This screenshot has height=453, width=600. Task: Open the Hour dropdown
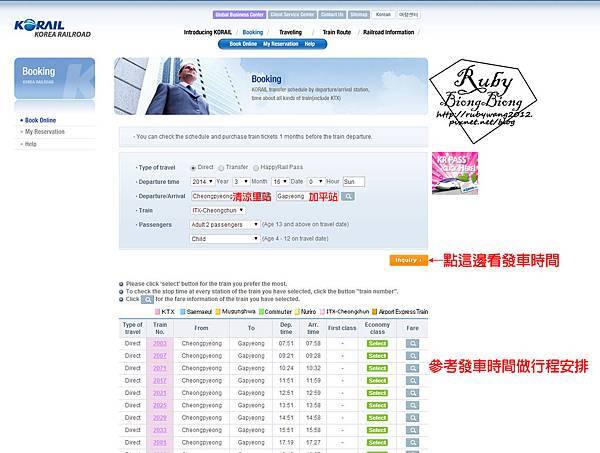(316, 181)
